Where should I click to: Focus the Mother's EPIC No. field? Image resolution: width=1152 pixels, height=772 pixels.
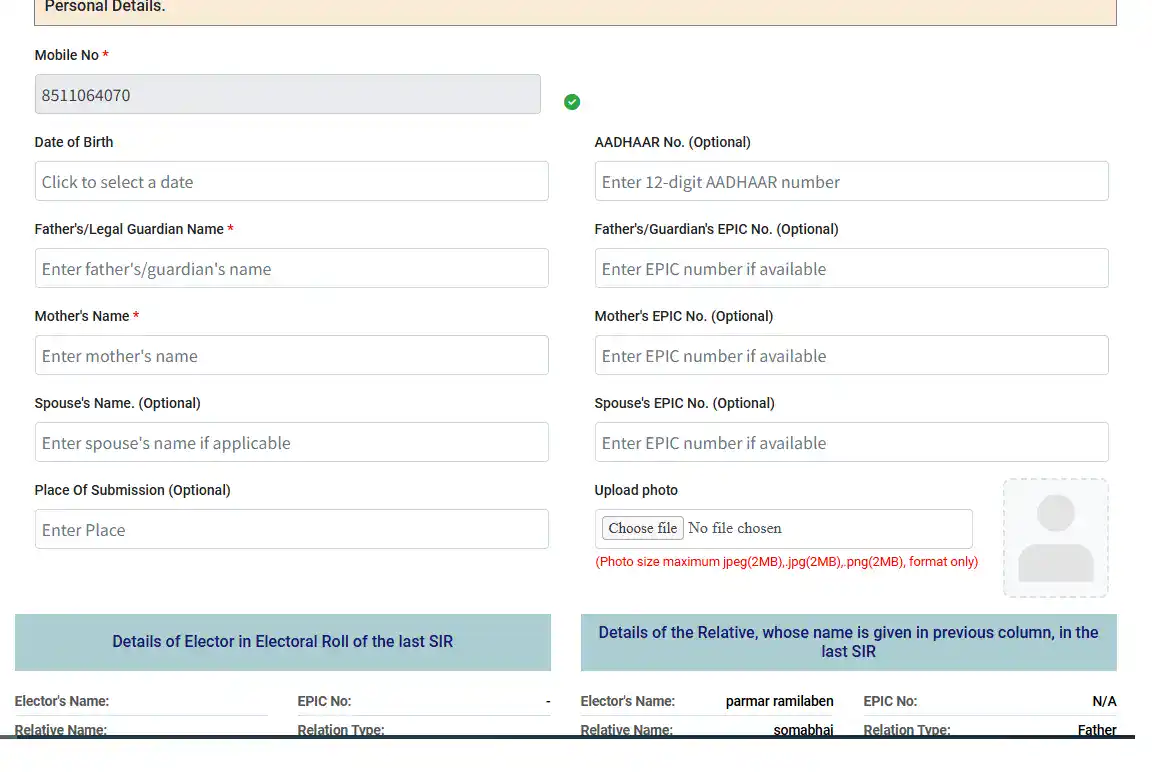point(851,355)
